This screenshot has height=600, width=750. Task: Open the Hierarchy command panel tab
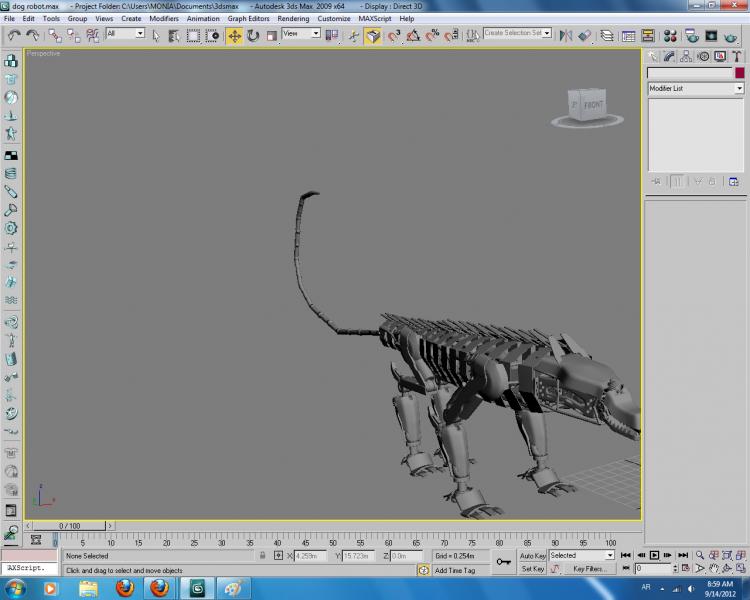(686, 57)
